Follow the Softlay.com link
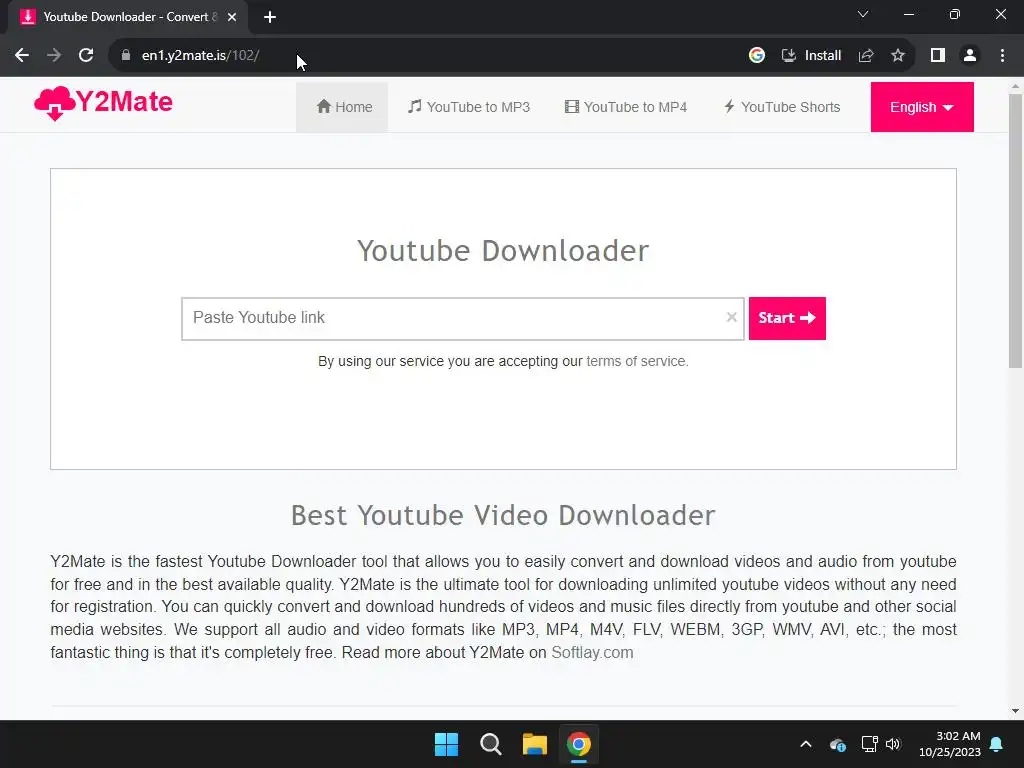The width and height of the screenshot is (1024, 768). click(x=592, y=652)
